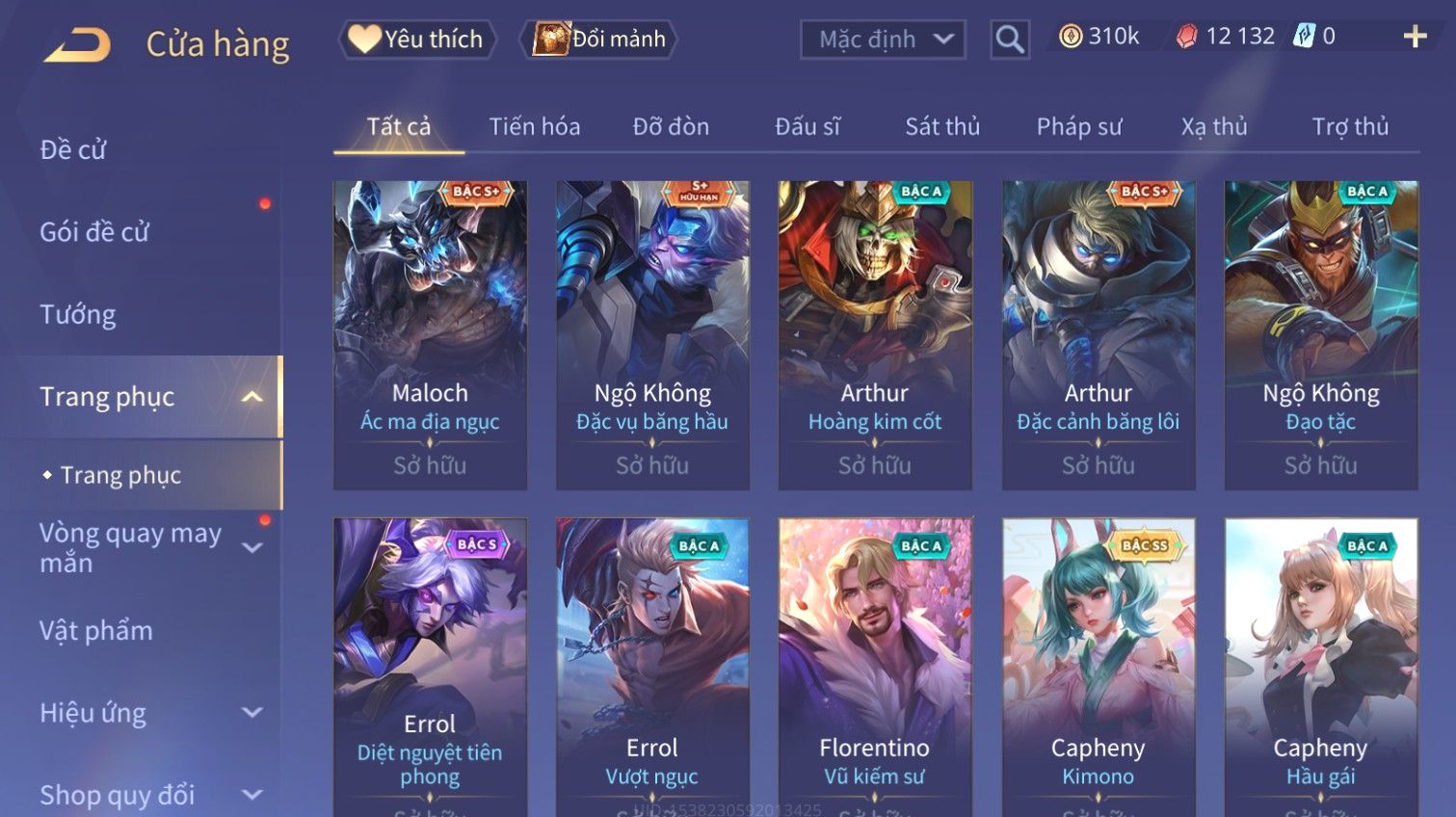
Task: Open the search magnifier icon
Action: point(1009,40)
